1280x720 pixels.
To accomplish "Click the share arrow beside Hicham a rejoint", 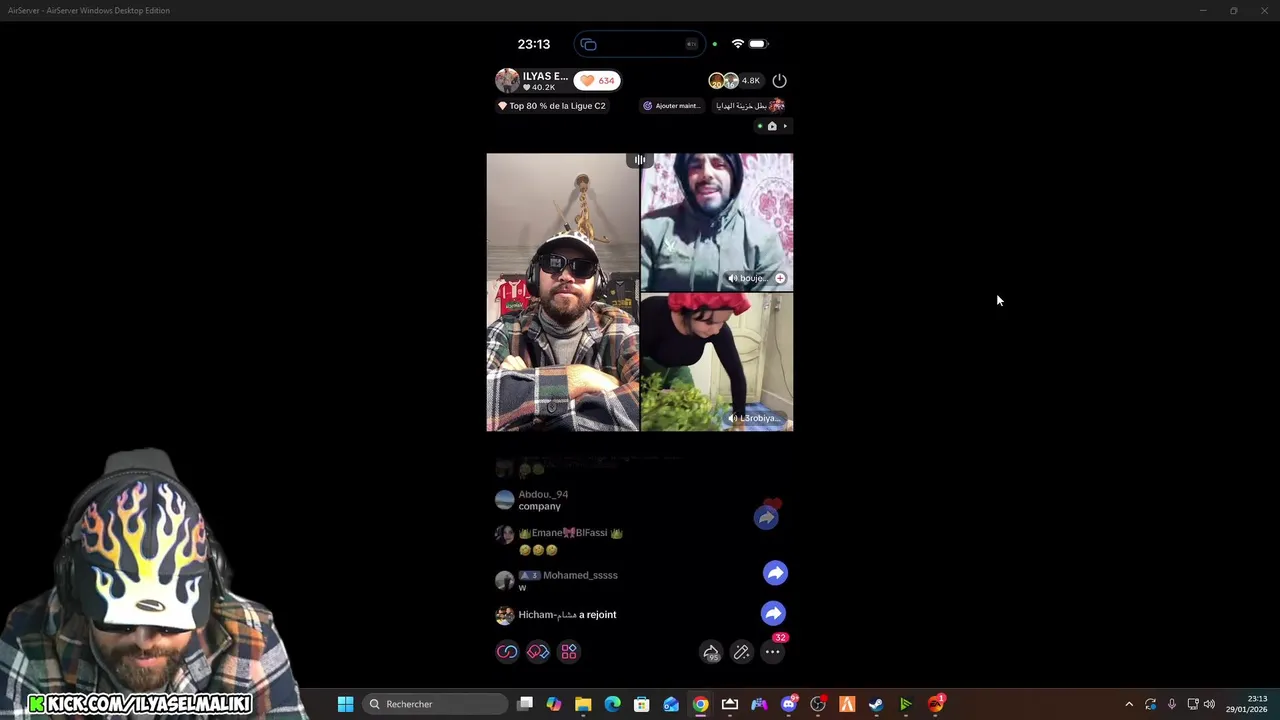I will pos(773,613).
